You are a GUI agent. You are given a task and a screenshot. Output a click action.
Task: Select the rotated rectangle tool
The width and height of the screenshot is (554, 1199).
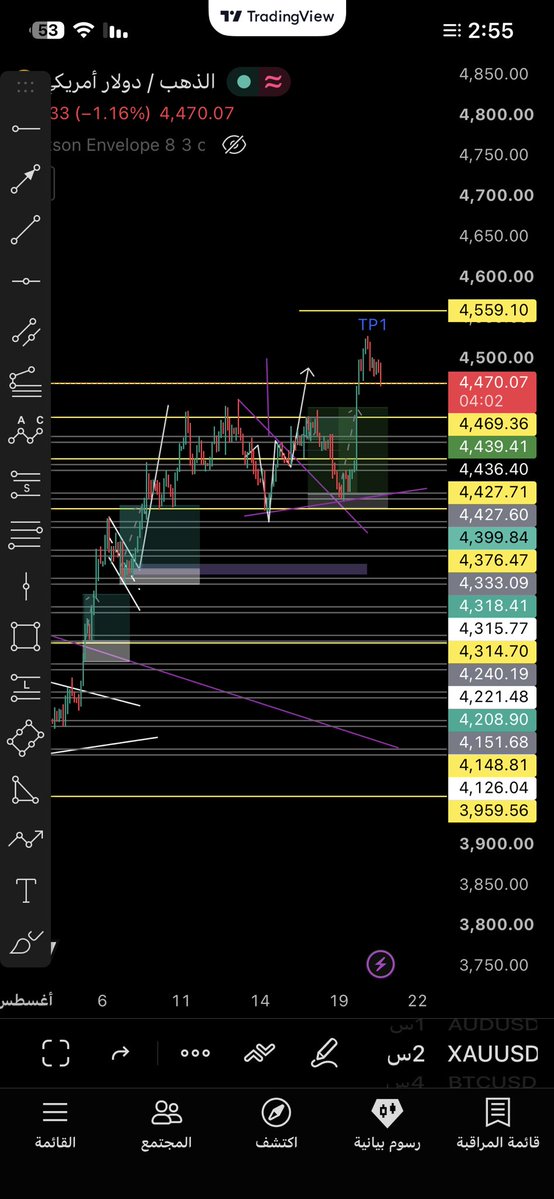click(x=25, y=738)
